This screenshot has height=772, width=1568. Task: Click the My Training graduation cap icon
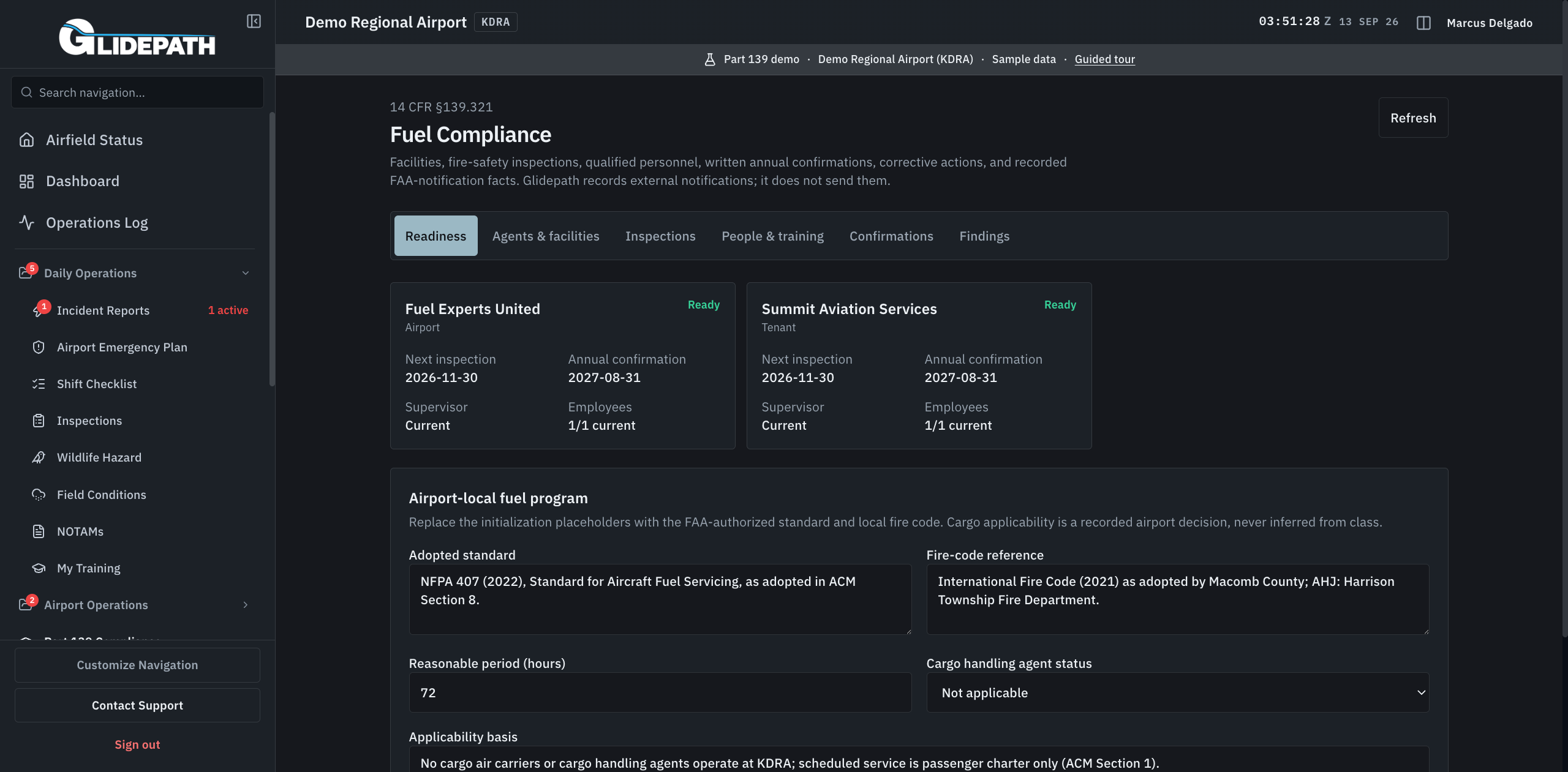[x=39, y=568]
